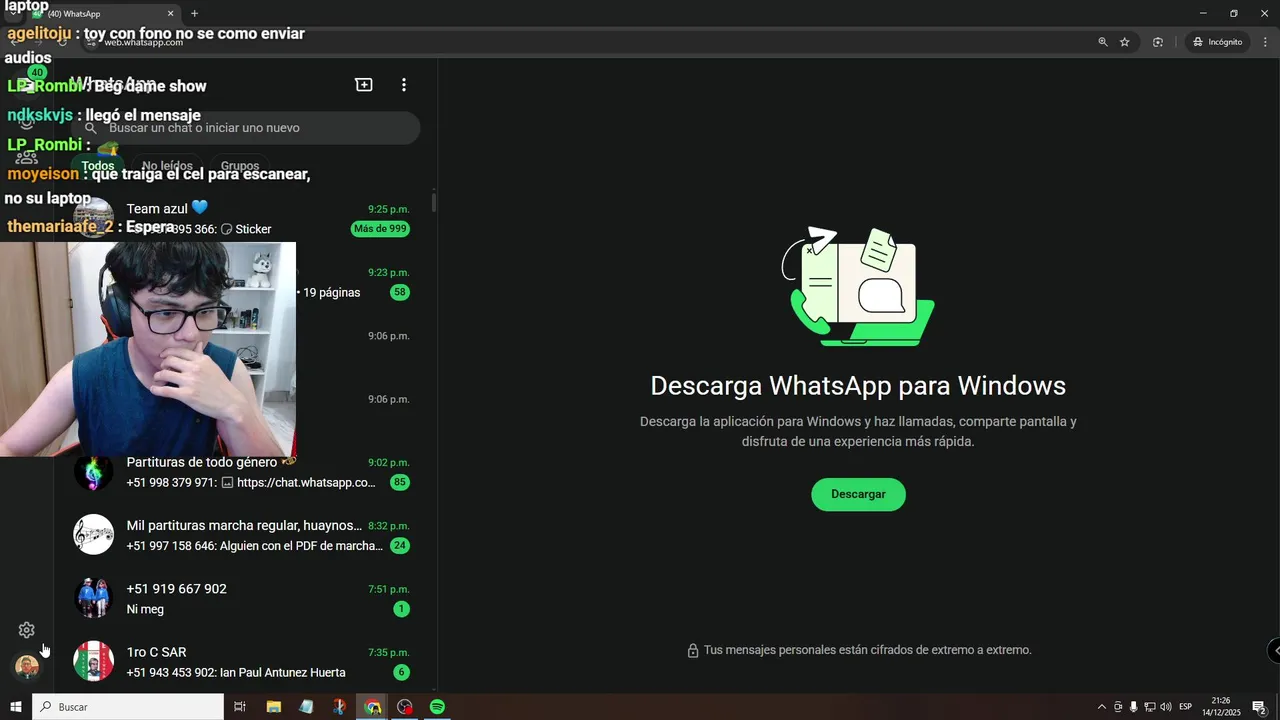Click the 24 unread badge

(x=400, y=546)
